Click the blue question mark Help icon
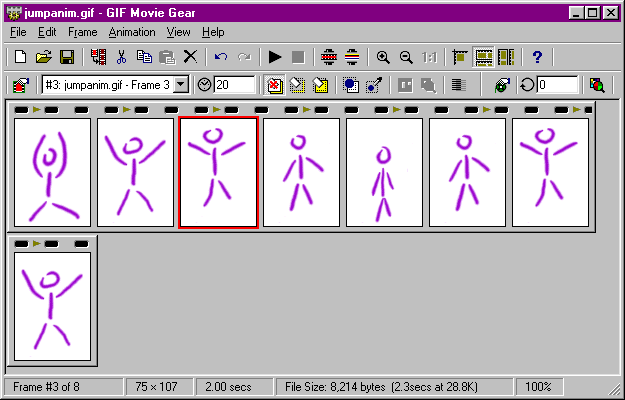Image resolution: width=625 pixels, height=400 pixels. [537, 58]
